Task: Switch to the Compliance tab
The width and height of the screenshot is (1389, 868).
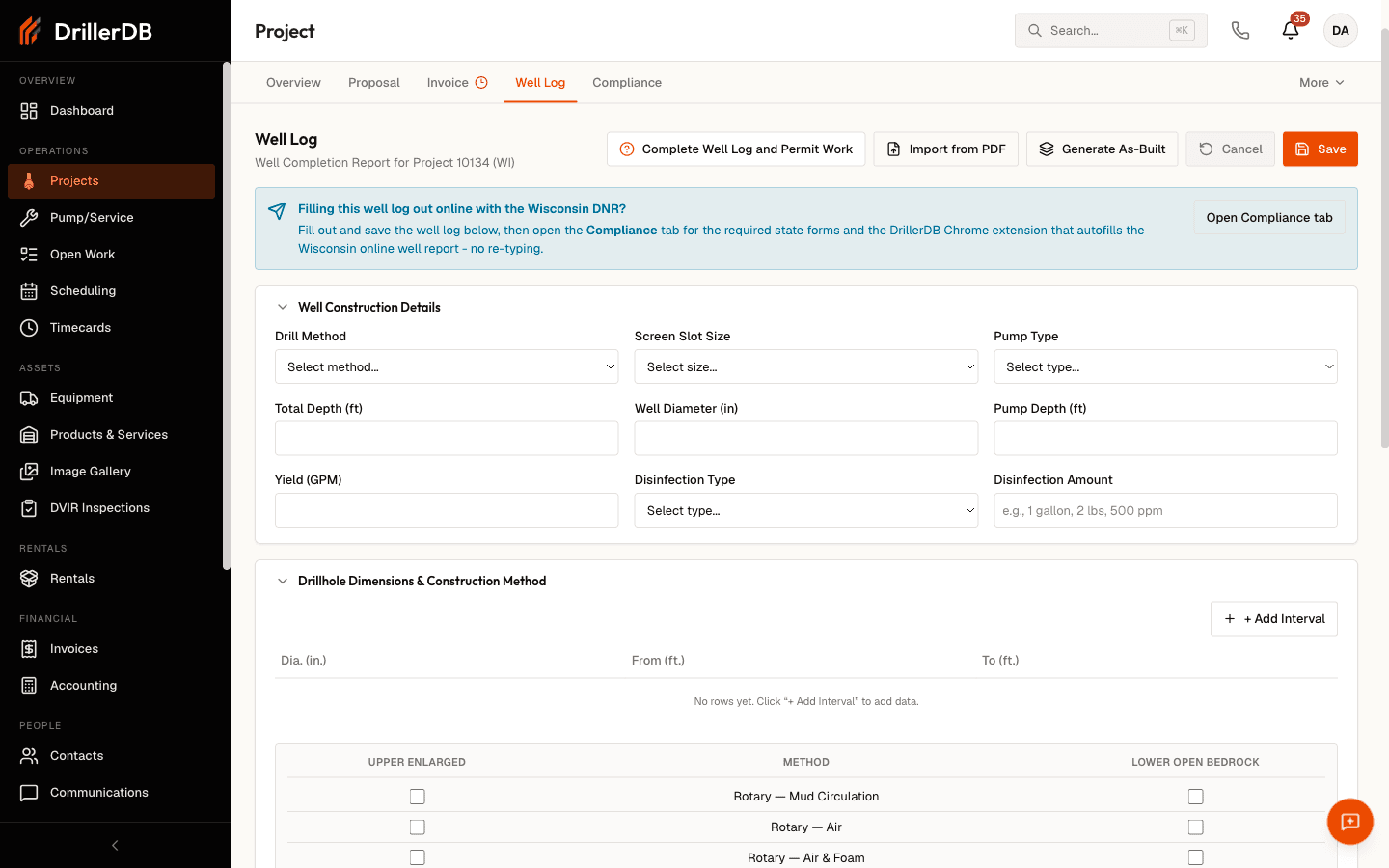Action: click(627, 83)
